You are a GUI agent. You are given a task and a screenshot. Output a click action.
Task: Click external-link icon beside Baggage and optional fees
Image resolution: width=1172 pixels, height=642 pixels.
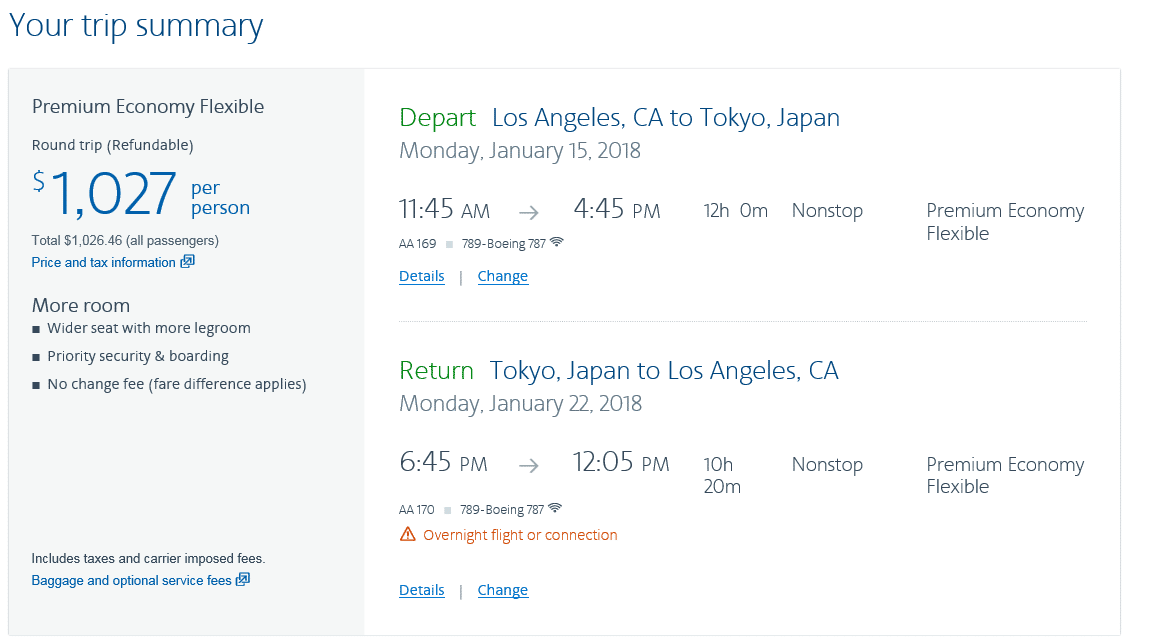tap(242, 580)
